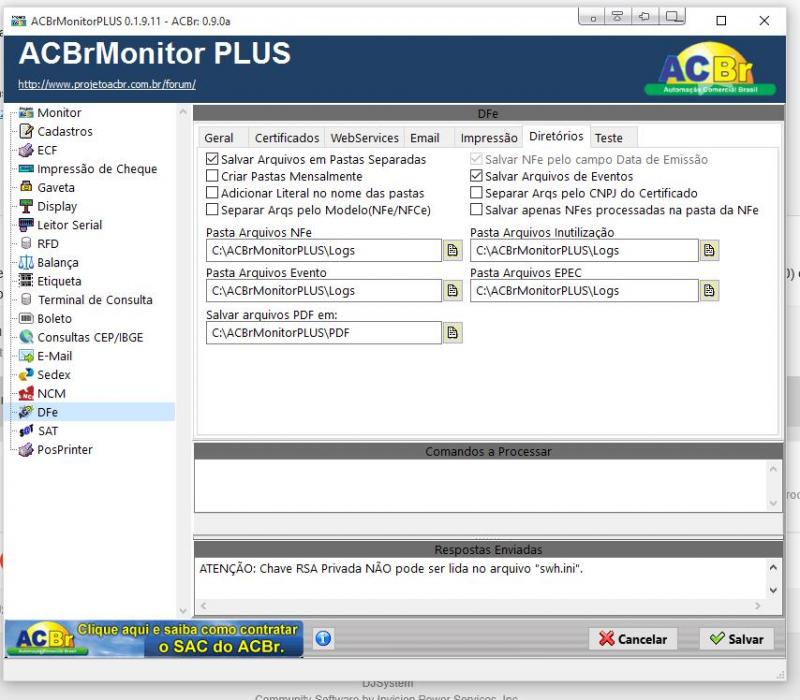The image size is (800, 700).
Task: Check Adicionar Literal no nome das pastas
Action: (212, 192)
